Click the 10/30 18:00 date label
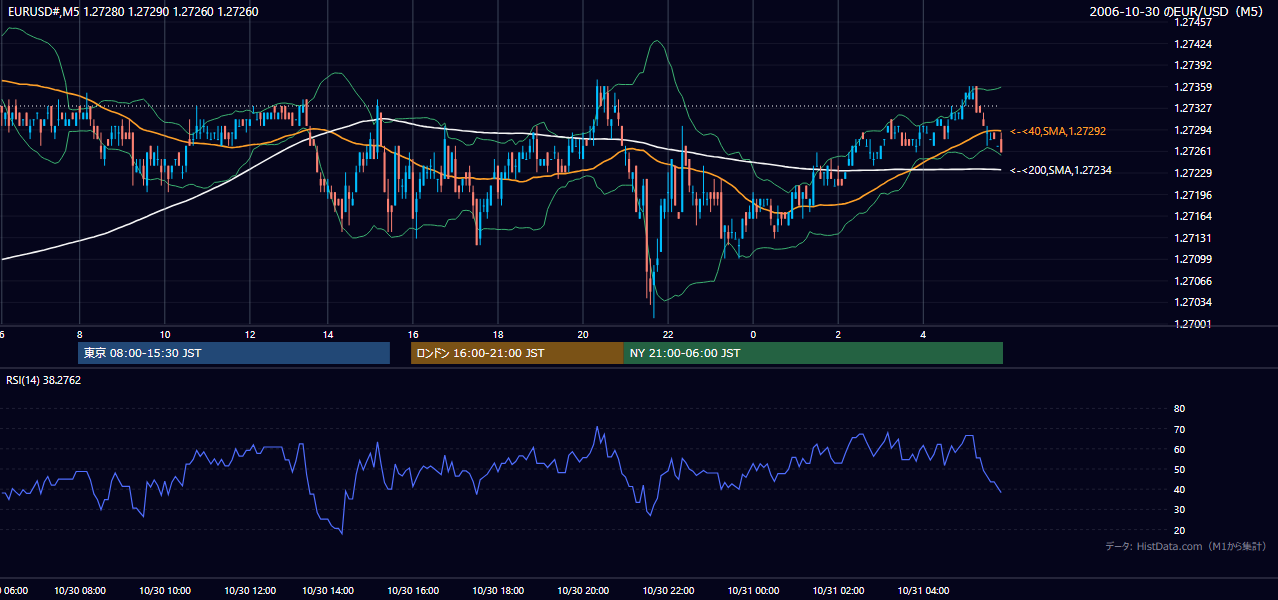This screenshot has width=1278, height=600. click(x=497, y=591)
